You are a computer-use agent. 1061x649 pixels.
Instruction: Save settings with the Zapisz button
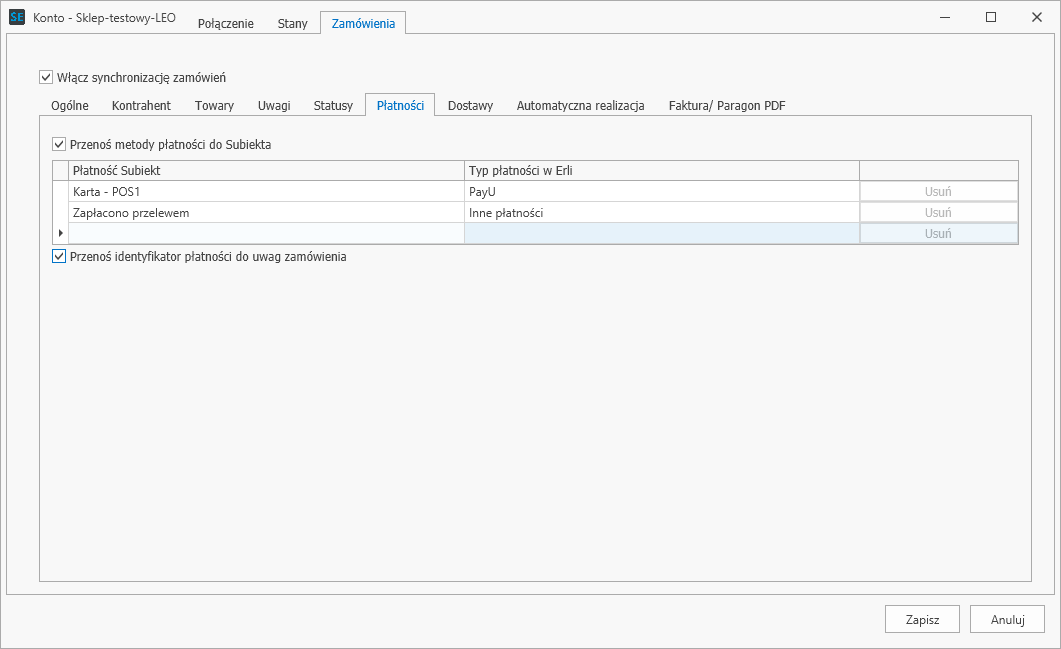point(922,619)
